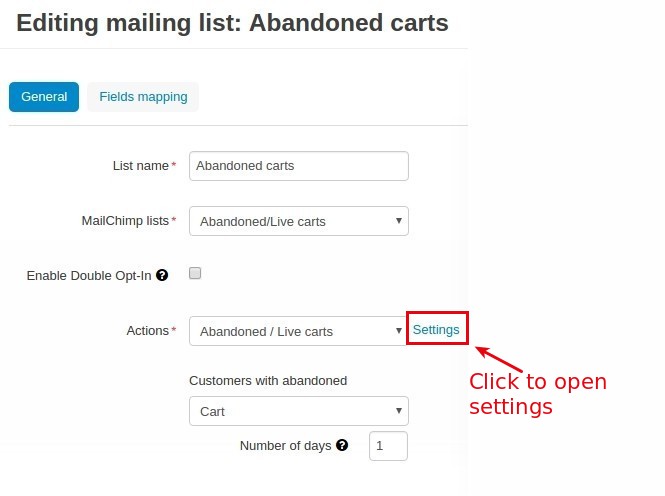Click the Number of days label text
The image size is (665, 496).
click(x=285, y=446)
